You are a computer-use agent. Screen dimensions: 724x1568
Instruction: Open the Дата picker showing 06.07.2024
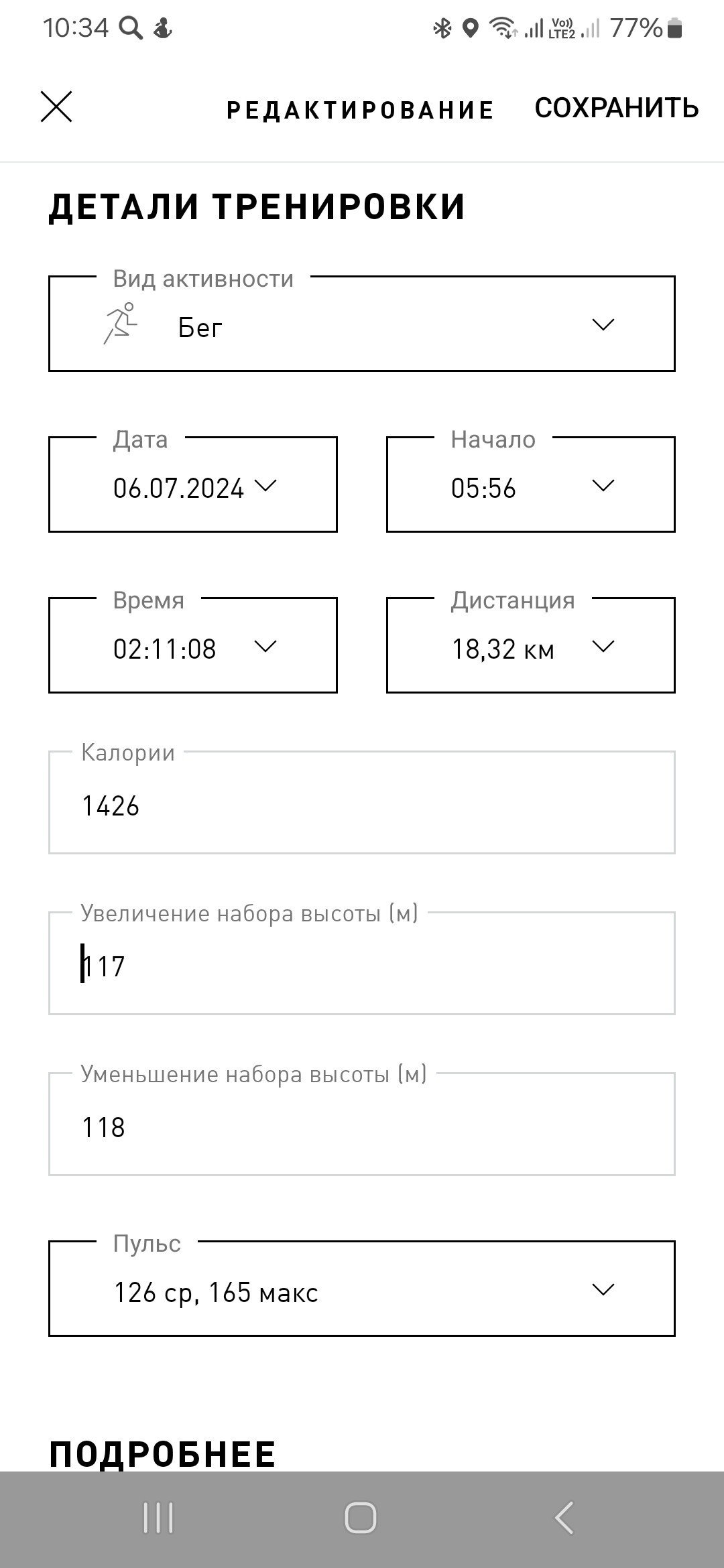193,484
